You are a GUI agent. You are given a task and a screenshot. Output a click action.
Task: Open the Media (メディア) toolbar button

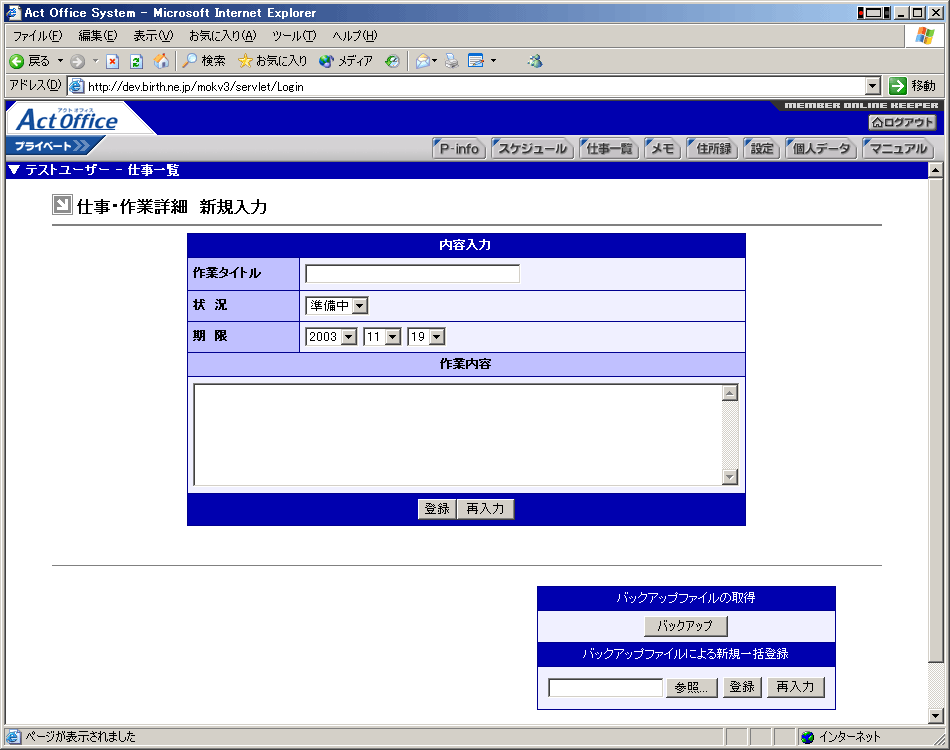click(346, 61)
